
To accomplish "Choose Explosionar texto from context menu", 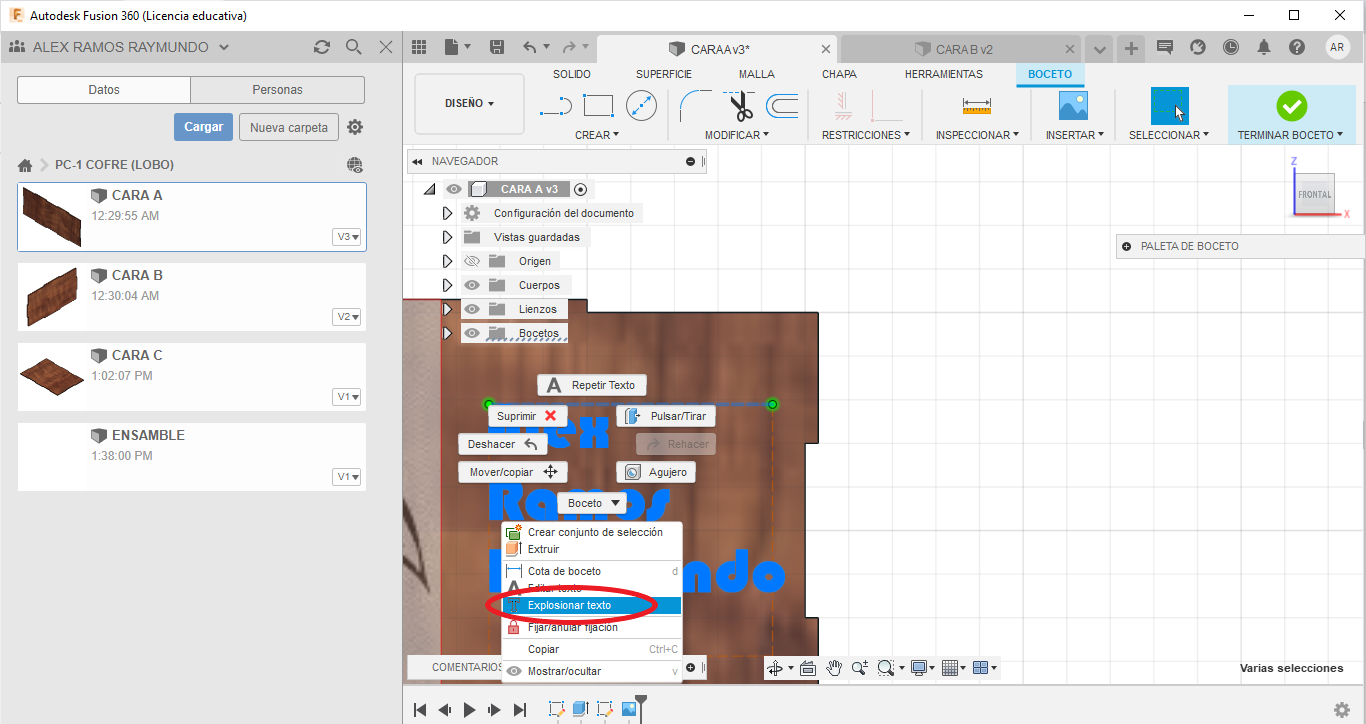I will [x=592, y=605].
